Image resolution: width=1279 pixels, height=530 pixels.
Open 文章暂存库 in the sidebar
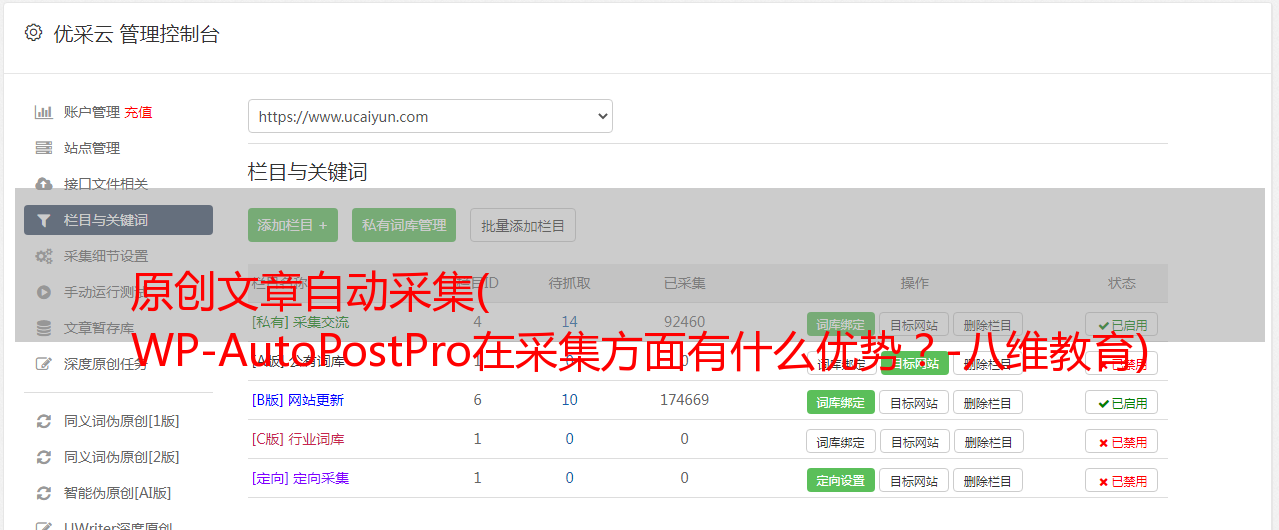coord(99,328)
